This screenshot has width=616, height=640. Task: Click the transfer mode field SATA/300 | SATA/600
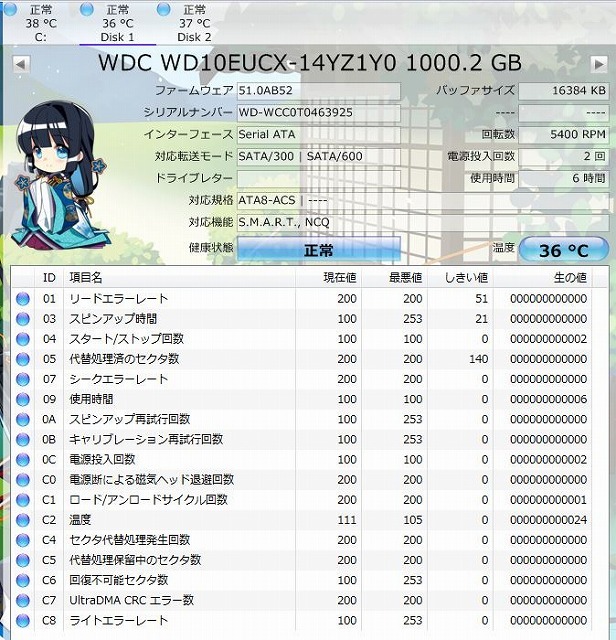click(318, 157)
